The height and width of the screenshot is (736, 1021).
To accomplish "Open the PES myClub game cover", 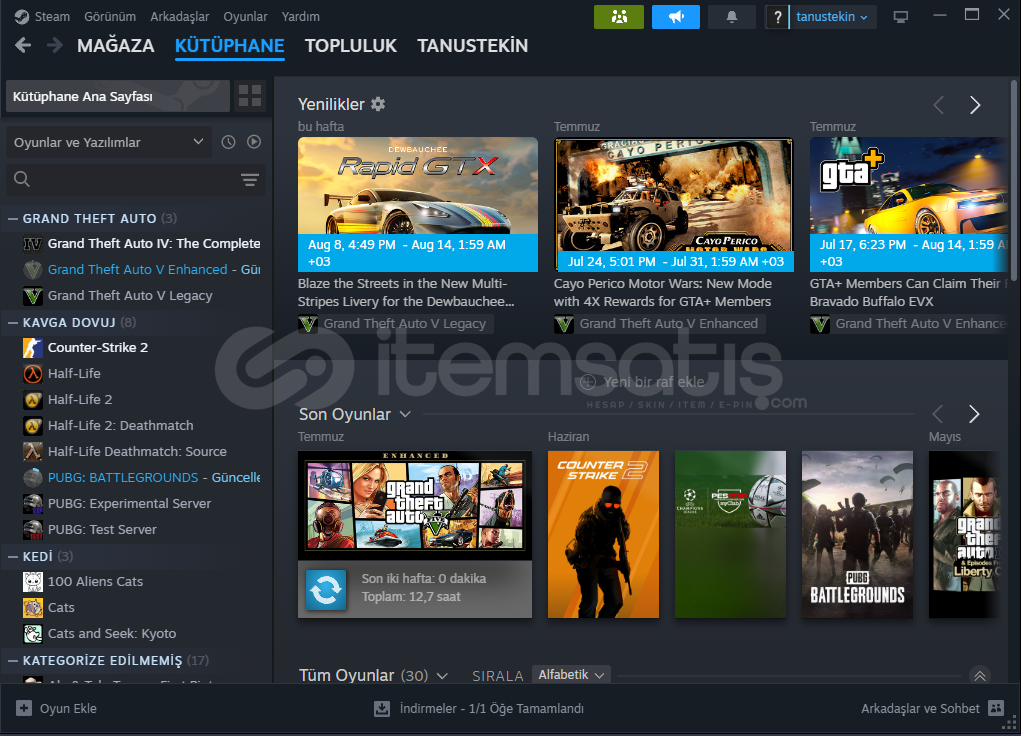I will coord(730,534).
